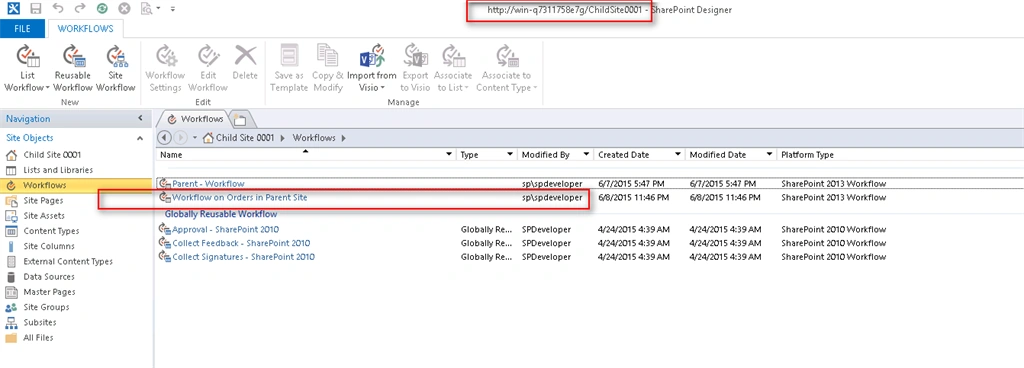Click the green Refresh icon
Image resolution: width=1024 pixels, height=368 pixels.
tap(102, 8)
